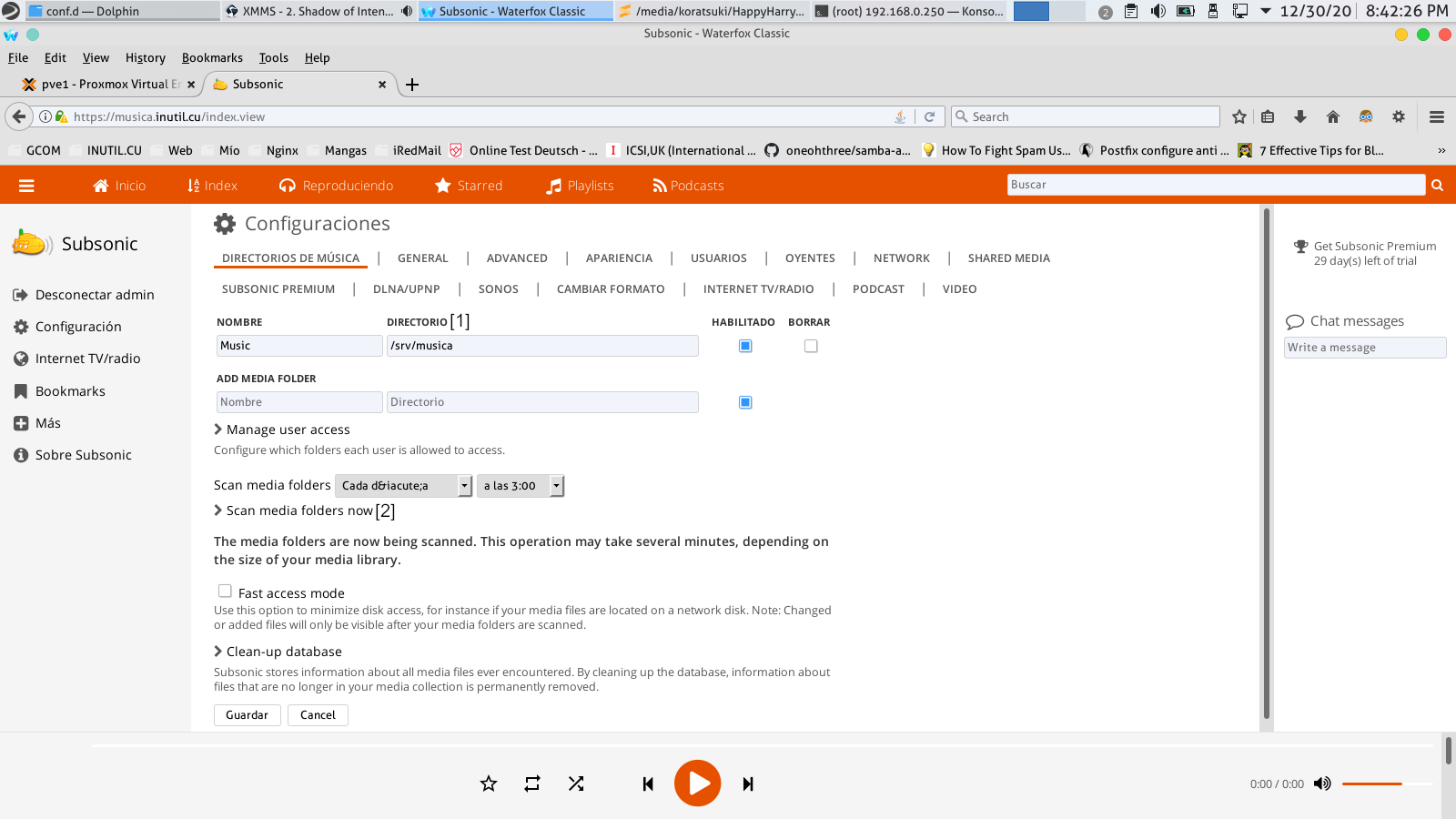Image resolution: width=1456 pixels, height=819 pixels.
Task: Open the History menu
Action: pyautogui.click(x=146, y=57)
